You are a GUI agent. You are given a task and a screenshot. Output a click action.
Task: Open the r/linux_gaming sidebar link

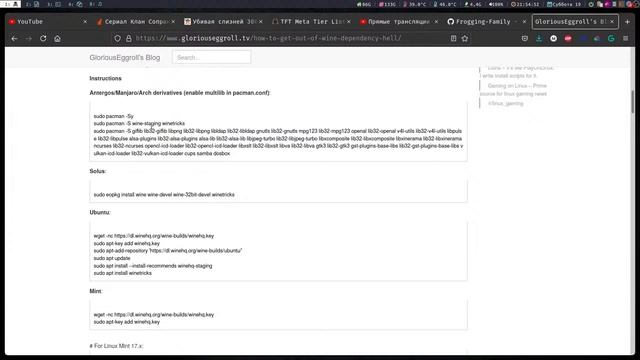506,104
